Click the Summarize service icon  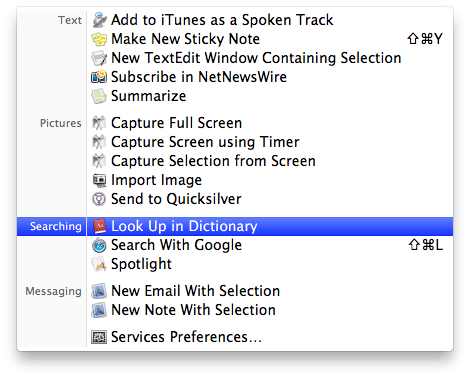tap(99, 96)
